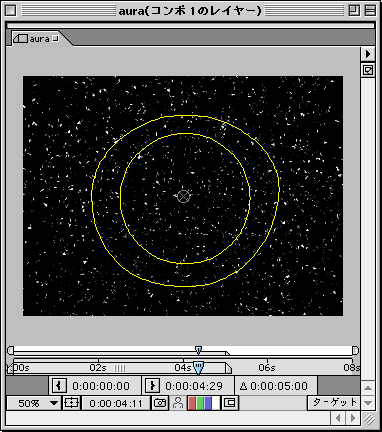Click the current time 0:00:04:11 field
Screen dimensions: 382x432
(116, 403)
